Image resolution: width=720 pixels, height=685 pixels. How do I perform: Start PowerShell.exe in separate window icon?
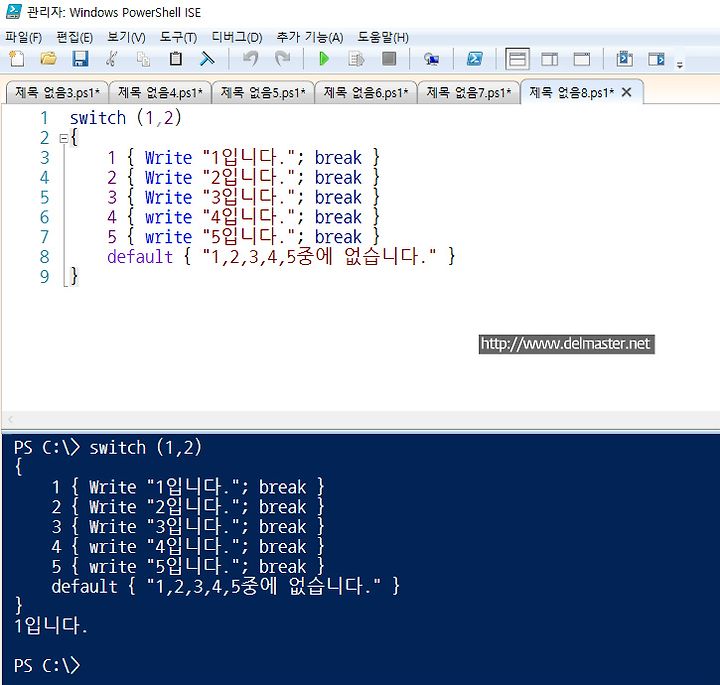click(474, 59)
